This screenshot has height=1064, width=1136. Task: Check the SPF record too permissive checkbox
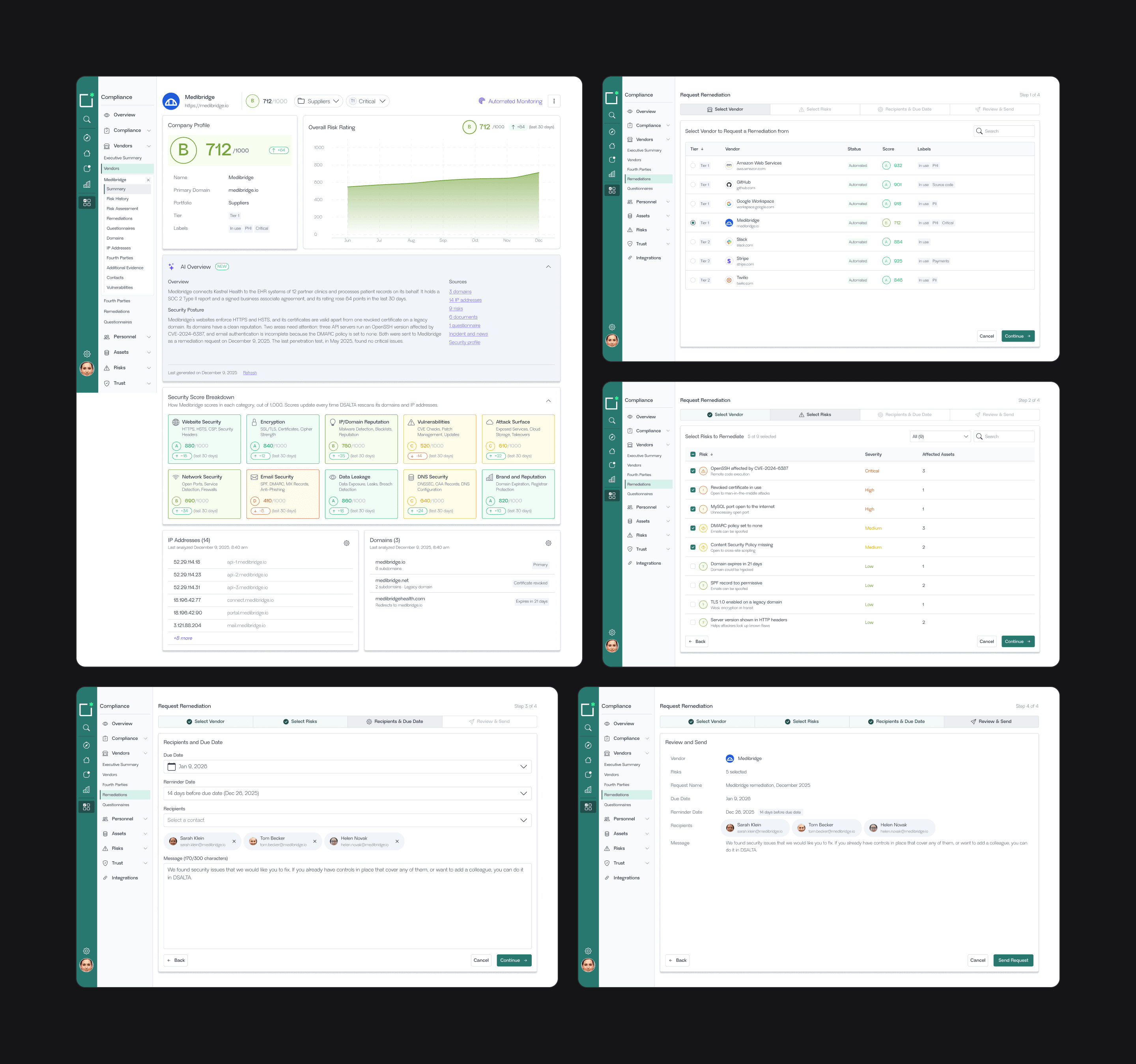(x=693, y=585)
